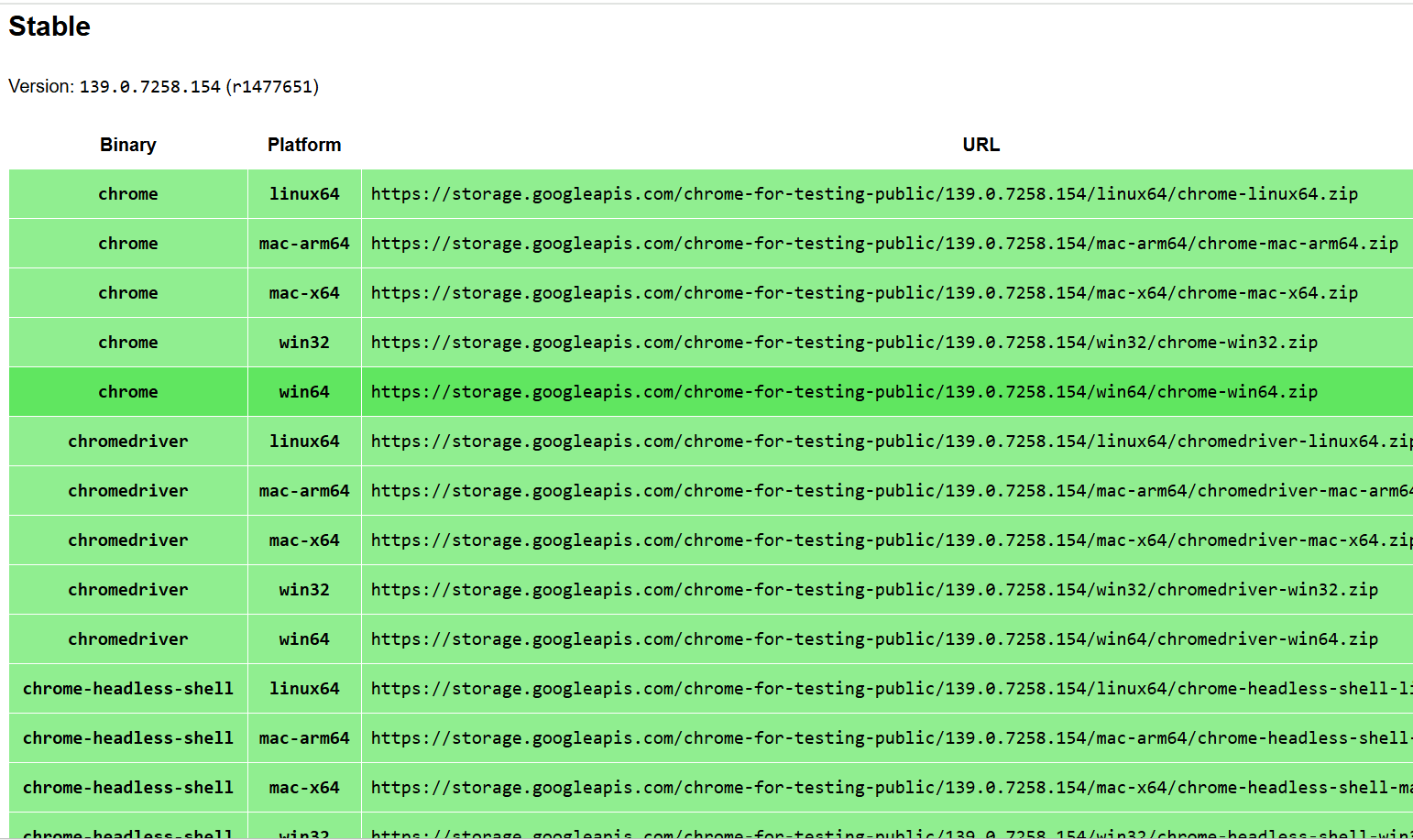
Task: Select revision r1477651 text
Action: coord(272,87)
